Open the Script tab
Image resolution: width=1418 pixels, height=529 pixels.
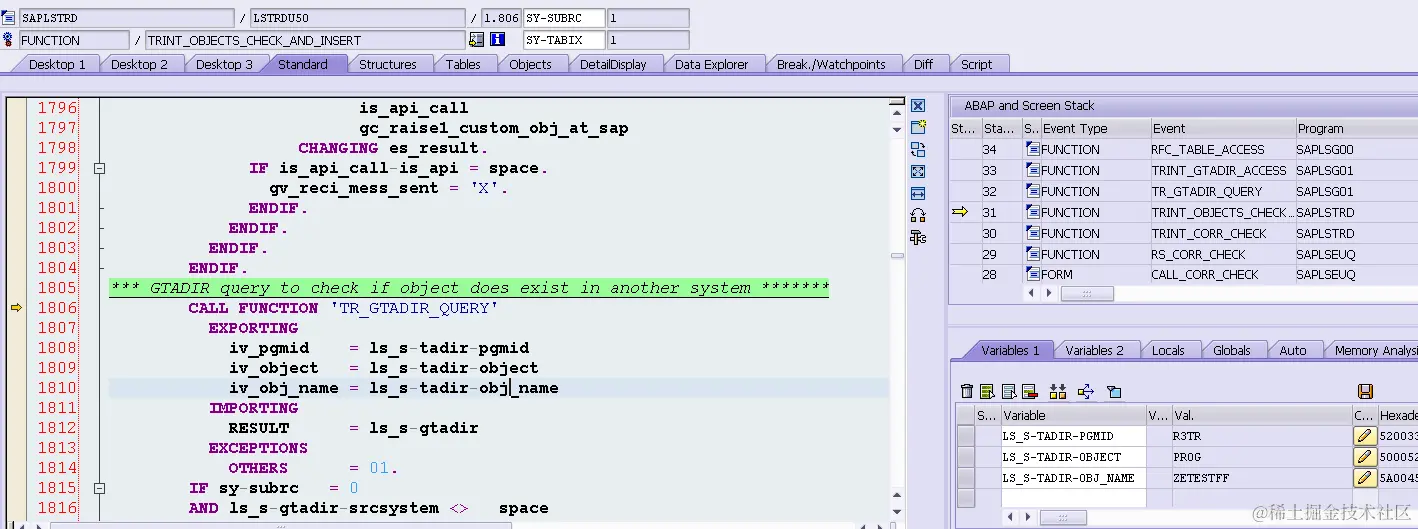click(977, 64)
